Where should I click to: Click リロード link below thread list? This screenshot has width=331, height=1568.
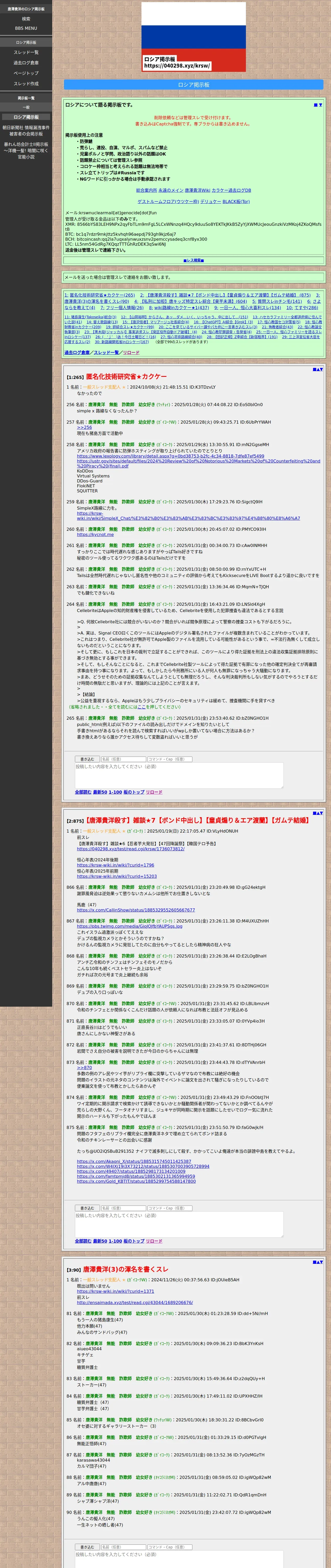click(x=131, y=353)
